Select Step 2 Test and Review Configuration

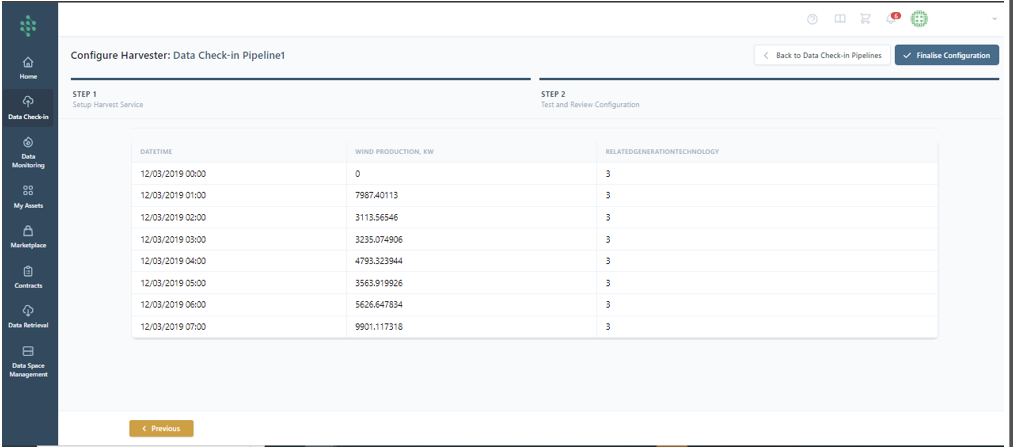(x=589, y=99)
